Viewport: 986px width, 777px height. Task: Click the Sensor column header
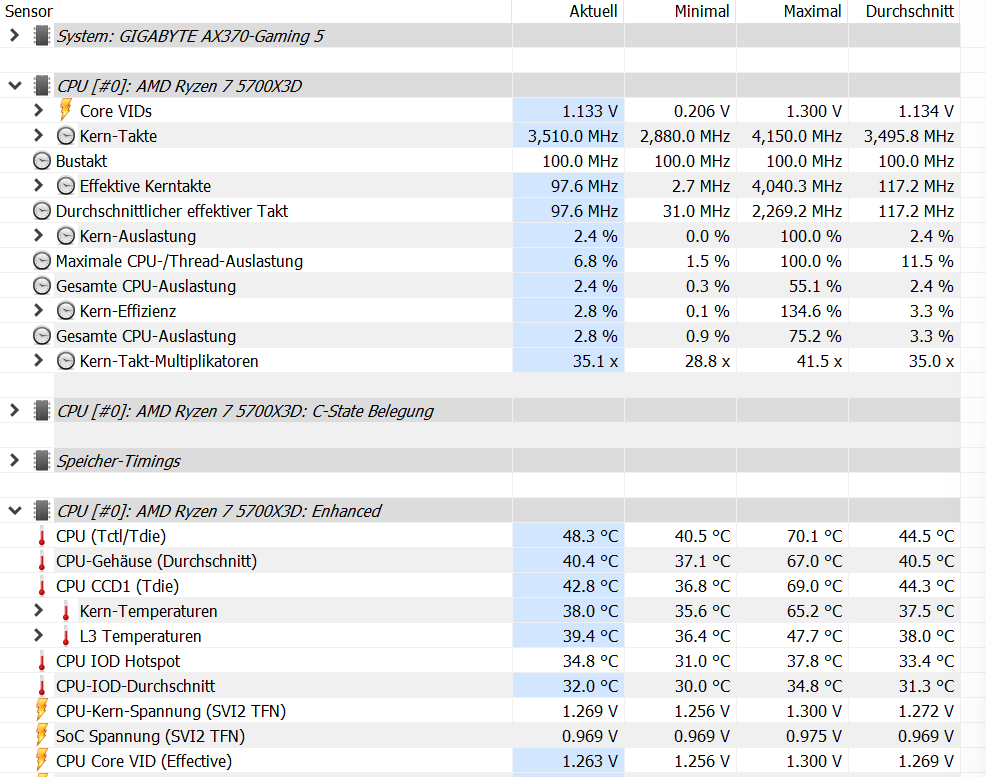click(29, 11)
